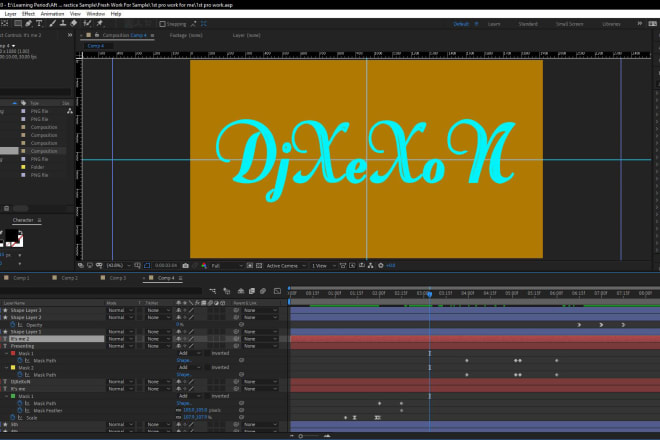Screen dimensions: 660x440
Task: Click the composition flowchart icon in viewer
Action: [x=370, y=266]
